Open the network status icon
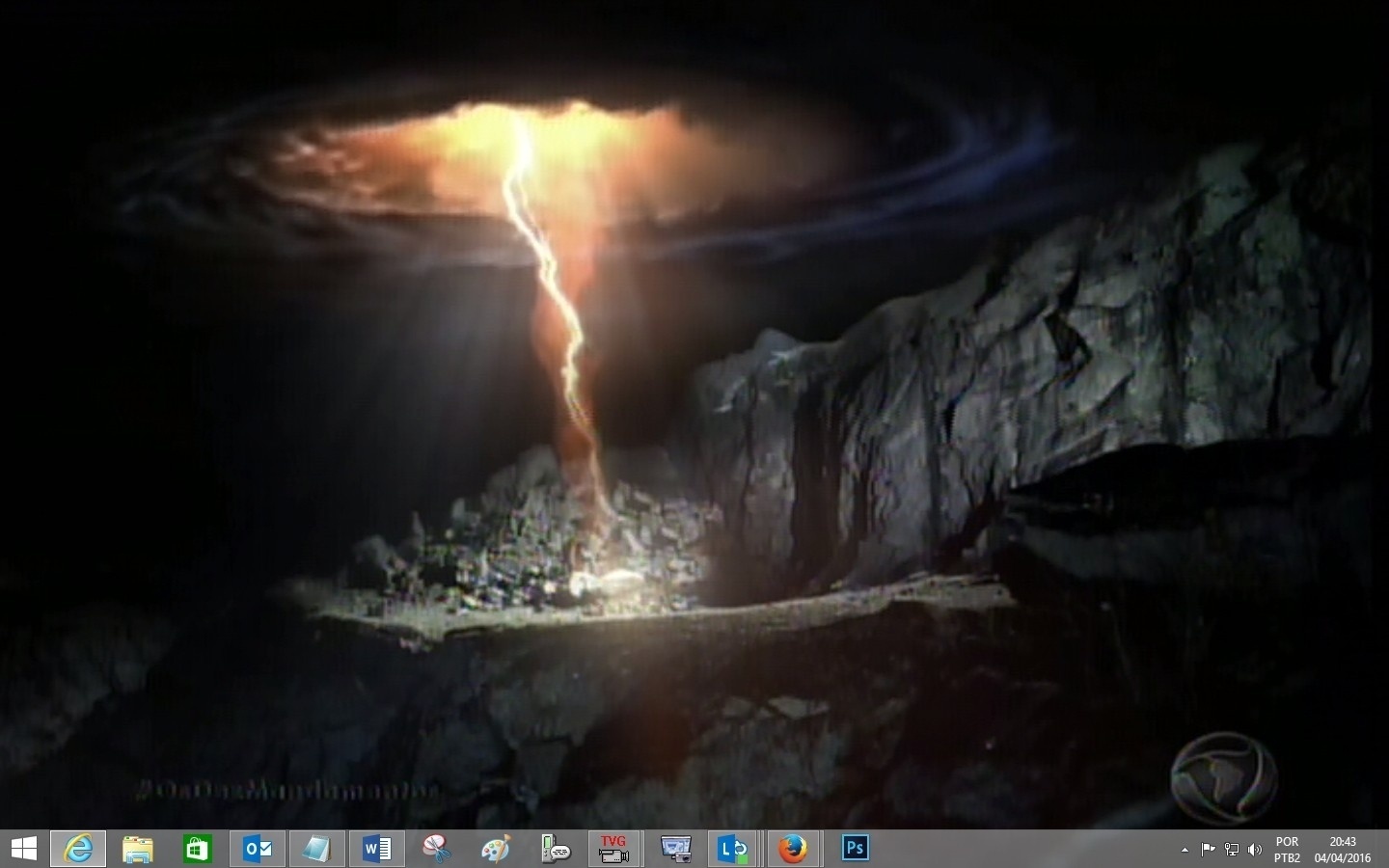The image size is (1389, 868). tap(1232, 850)
